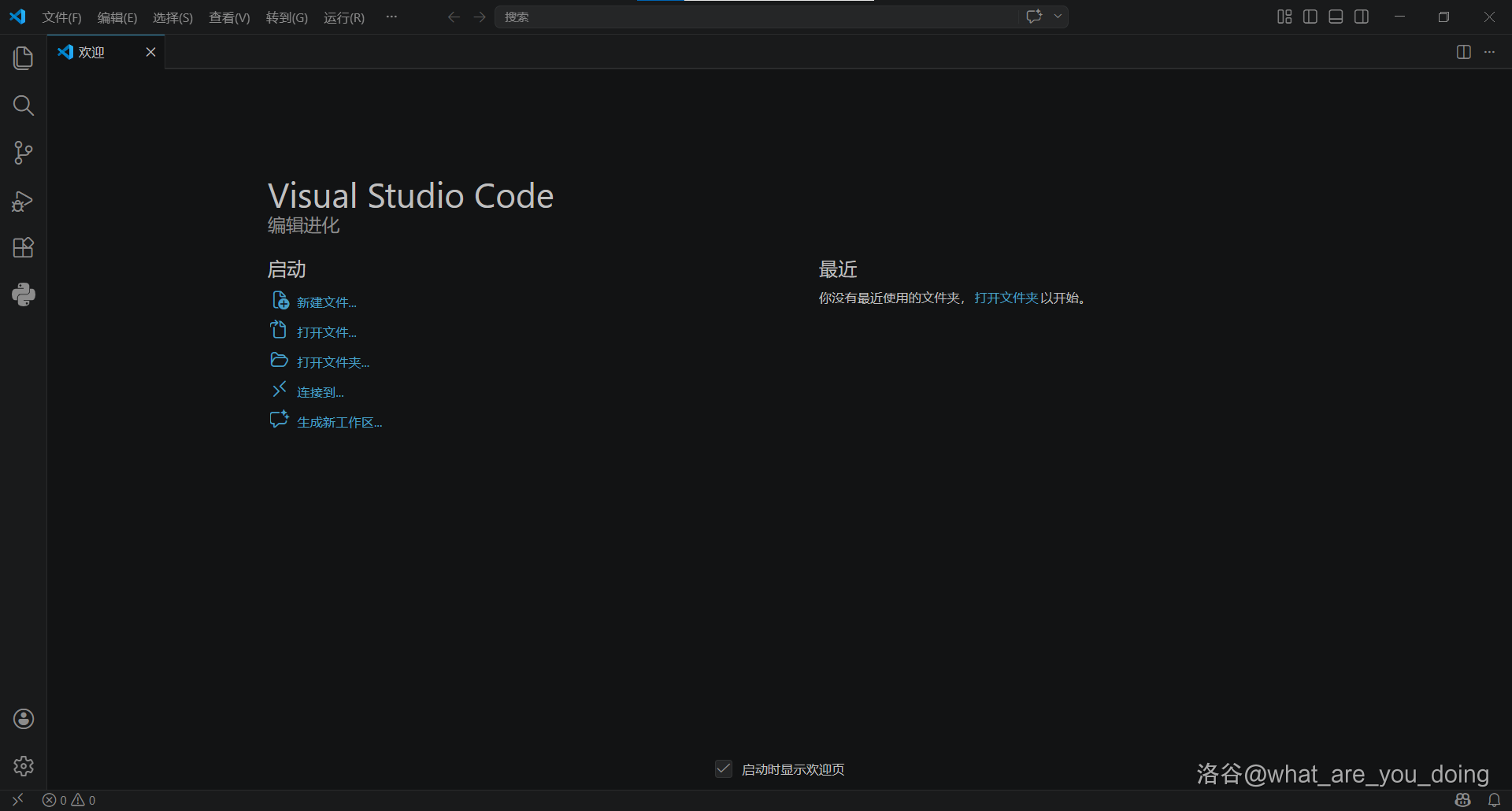Screen dimensions: 1512x811
Task: Close the 欢迎 tab
Action: 150,52
